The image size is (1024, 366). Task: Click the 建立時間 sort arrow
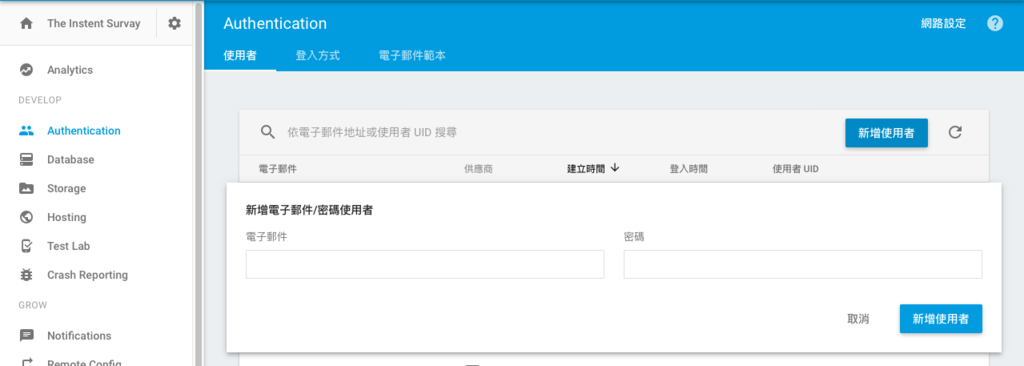click(x=615, y=168)
